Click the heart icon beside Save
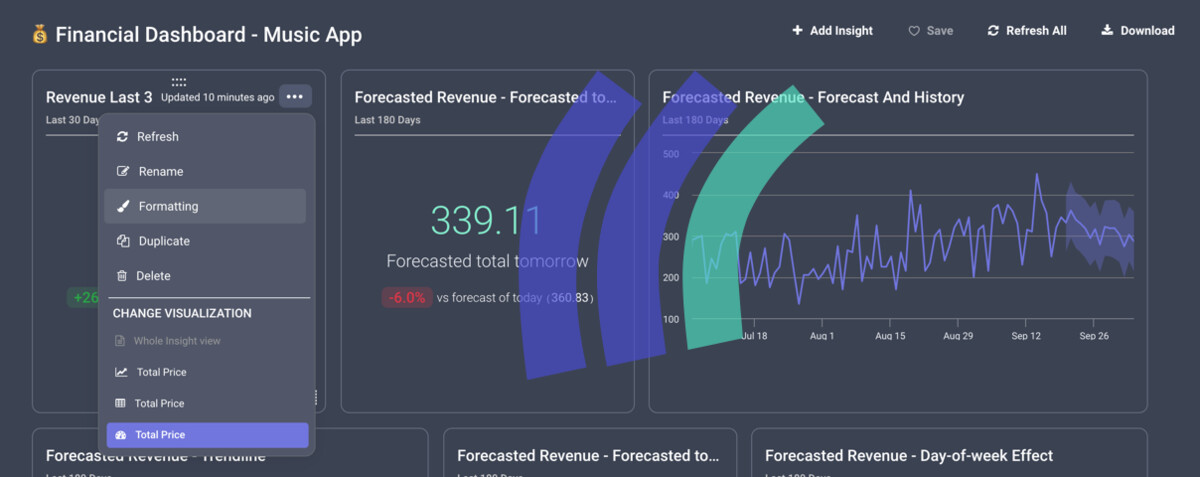 (913, 31)
